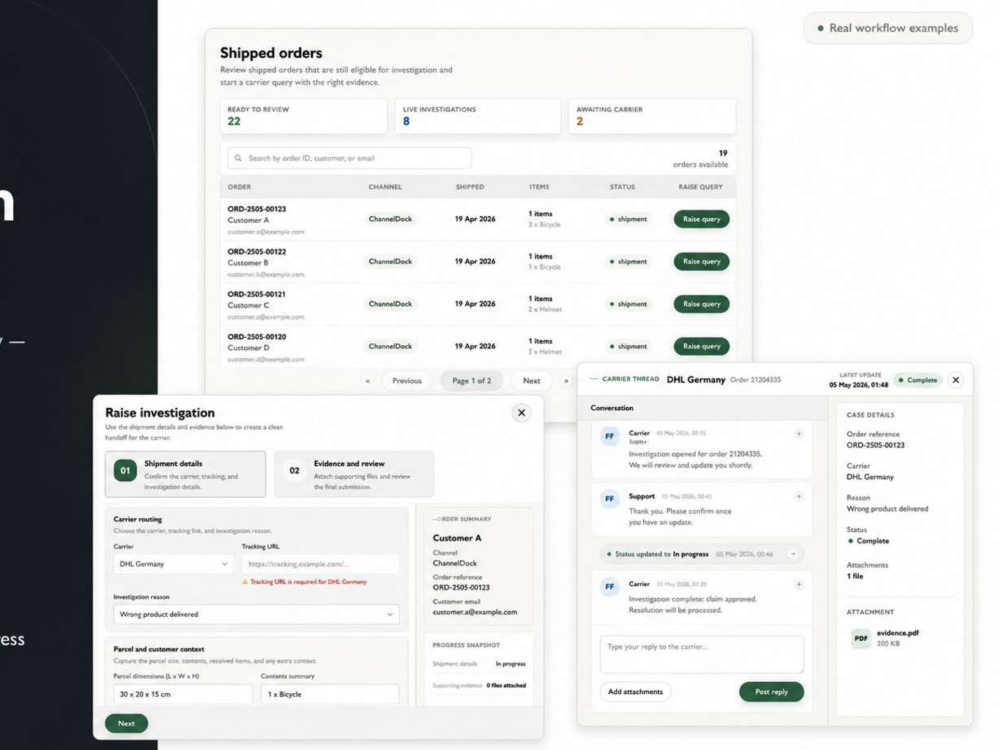
Task: Click the Add attachments button
Action: [x=635, y=692]
